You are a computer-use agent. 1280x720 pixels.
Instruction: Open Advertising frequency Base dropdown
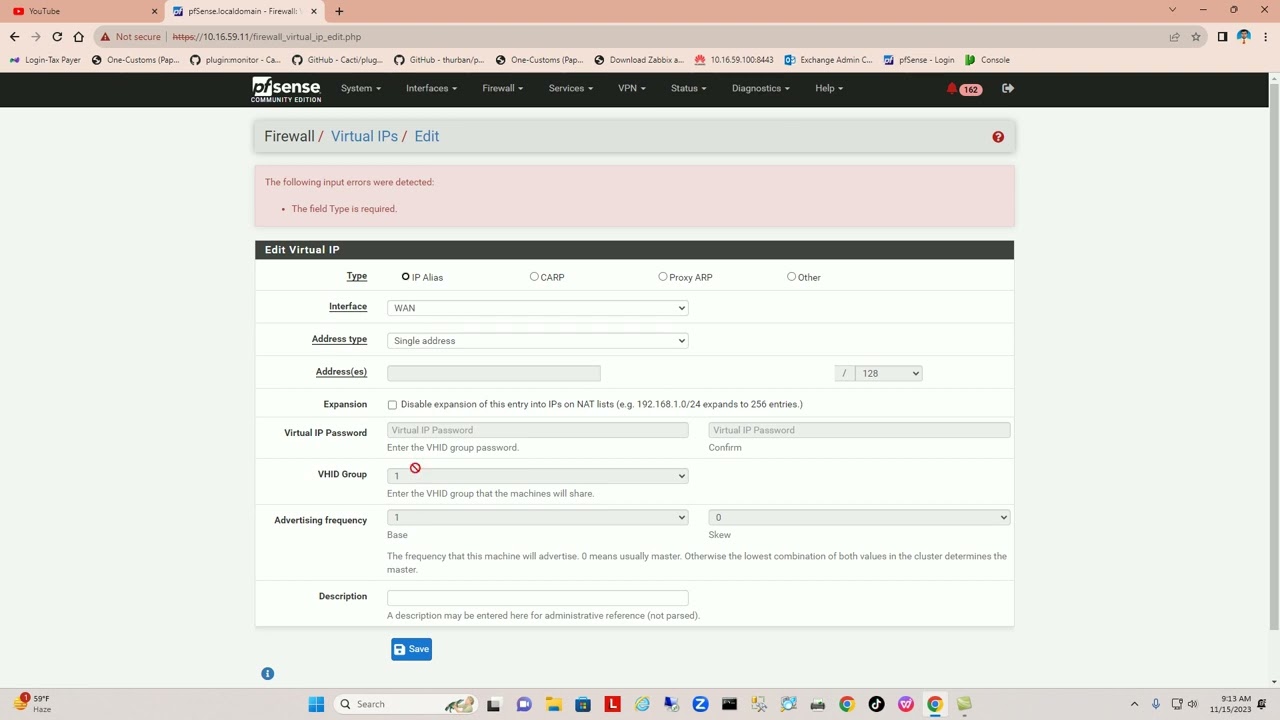tap(537, 517)
